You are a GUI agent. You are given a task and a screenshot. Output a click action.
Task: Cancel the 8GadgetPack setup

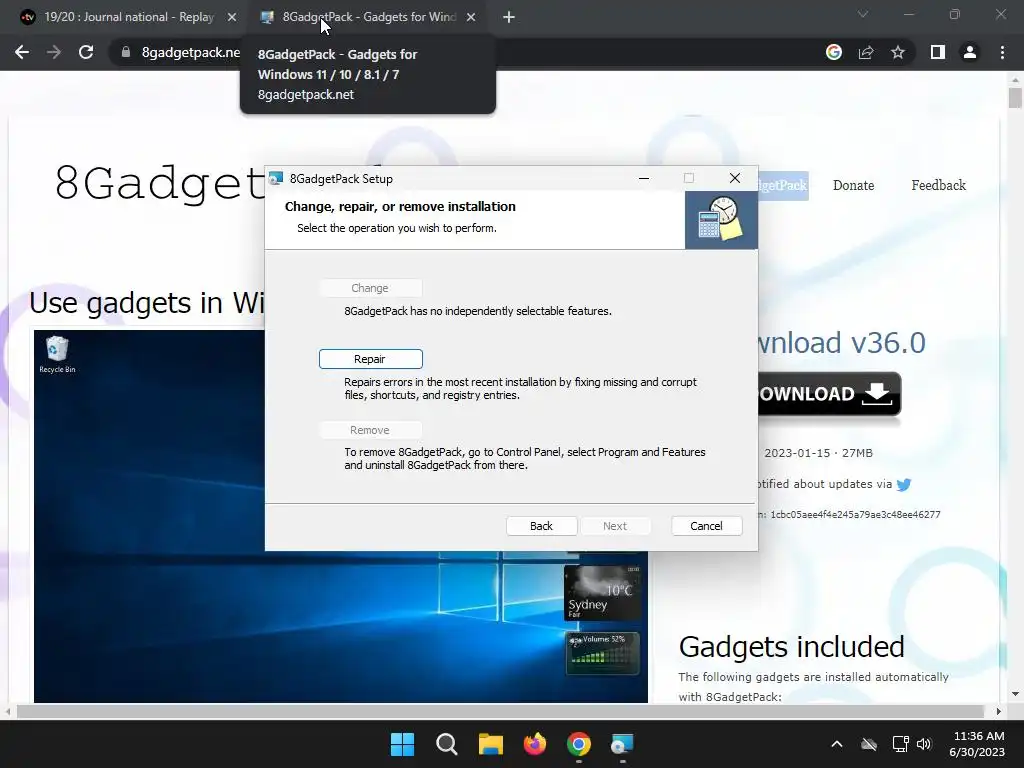(706, 526)
